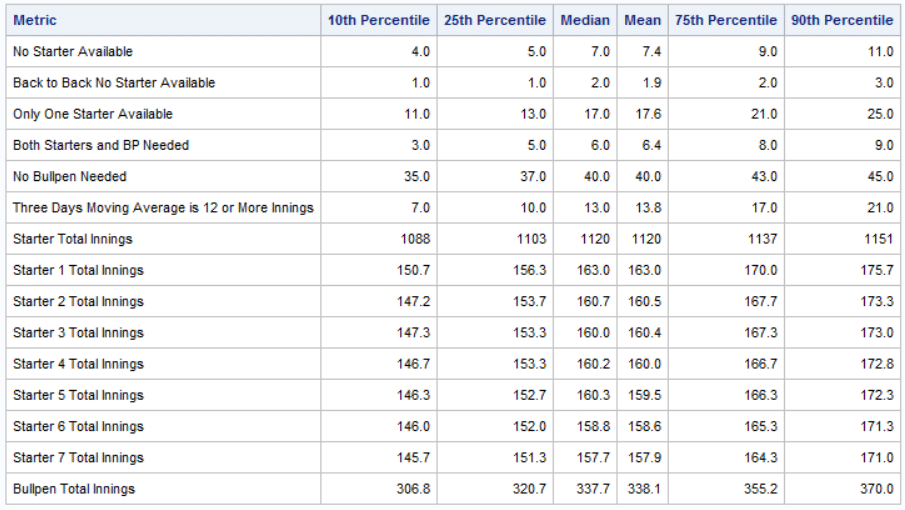This screenshot has width=905, height=510.
Task: Select the Only One Starter Available label
Action: [93, 114]
